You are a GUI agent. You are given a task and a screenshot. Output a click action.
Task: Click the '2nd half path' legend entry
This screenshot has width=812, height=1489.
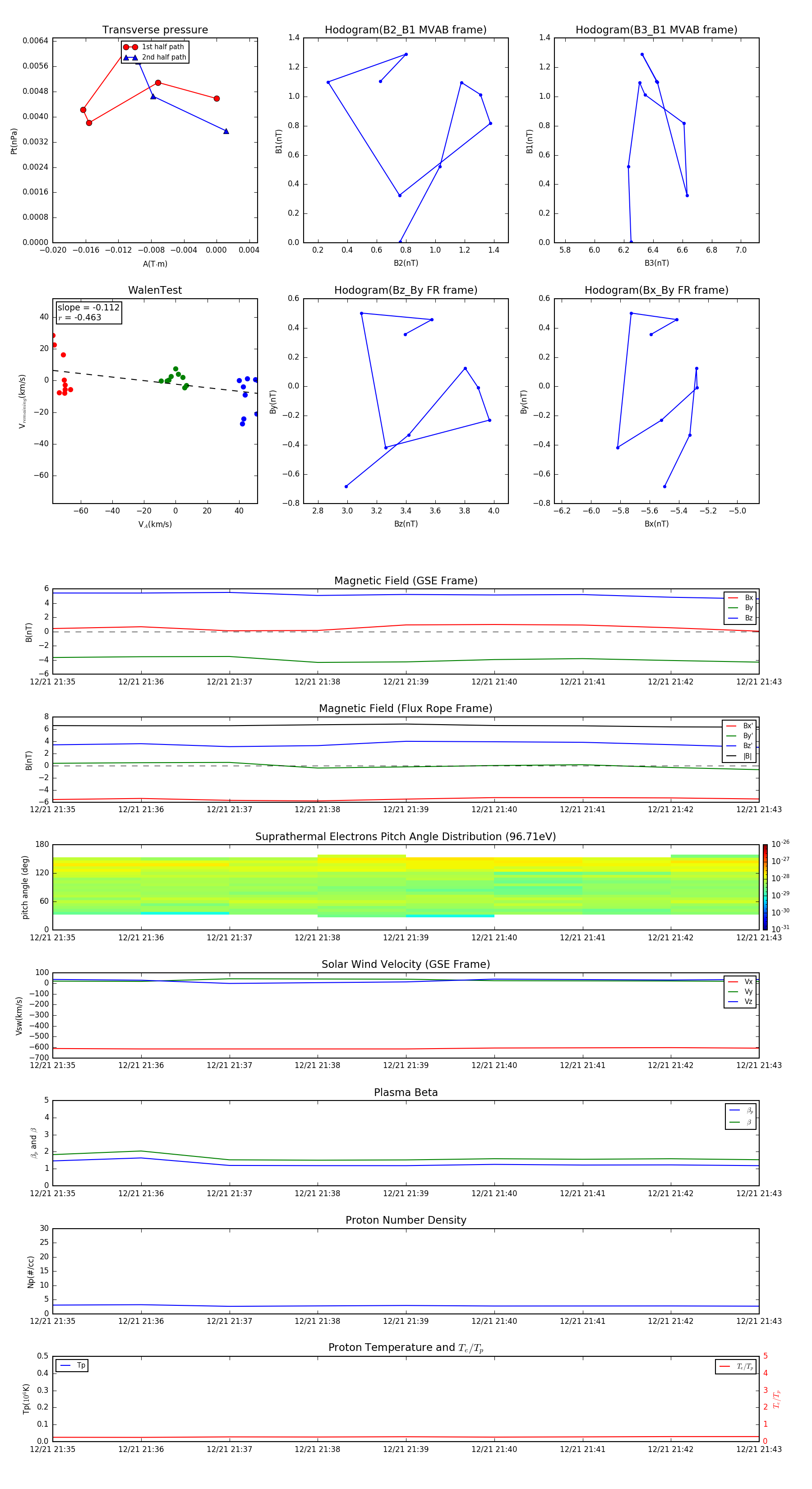pos(154,57)
